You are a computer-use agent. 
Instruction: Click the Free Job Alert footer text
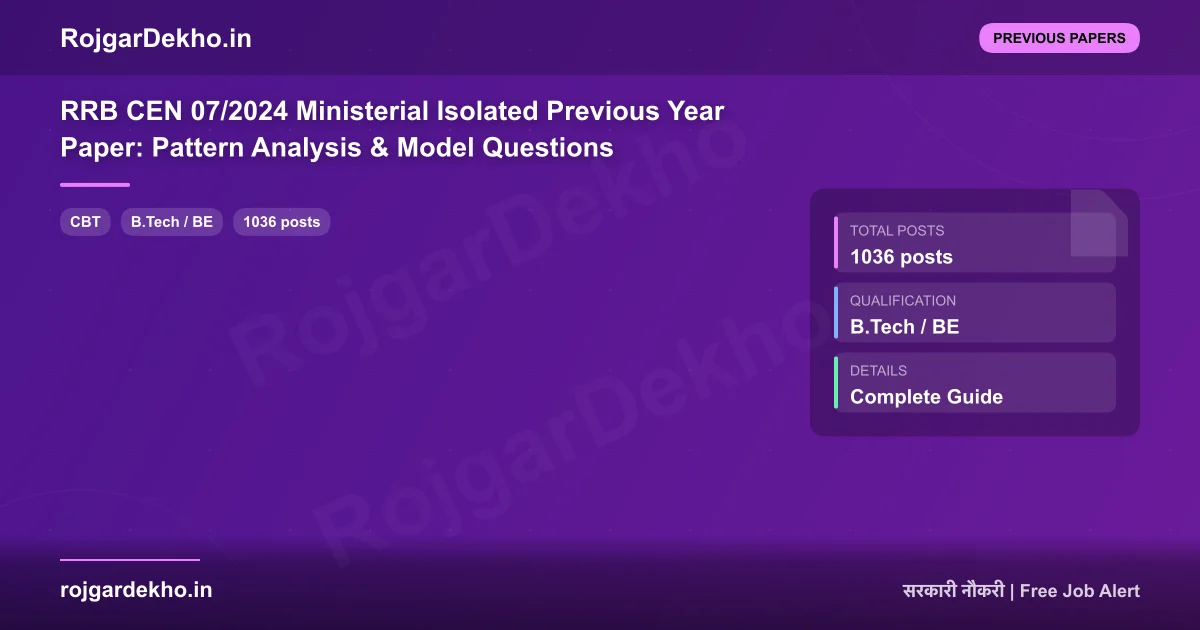pos(1079,591)
